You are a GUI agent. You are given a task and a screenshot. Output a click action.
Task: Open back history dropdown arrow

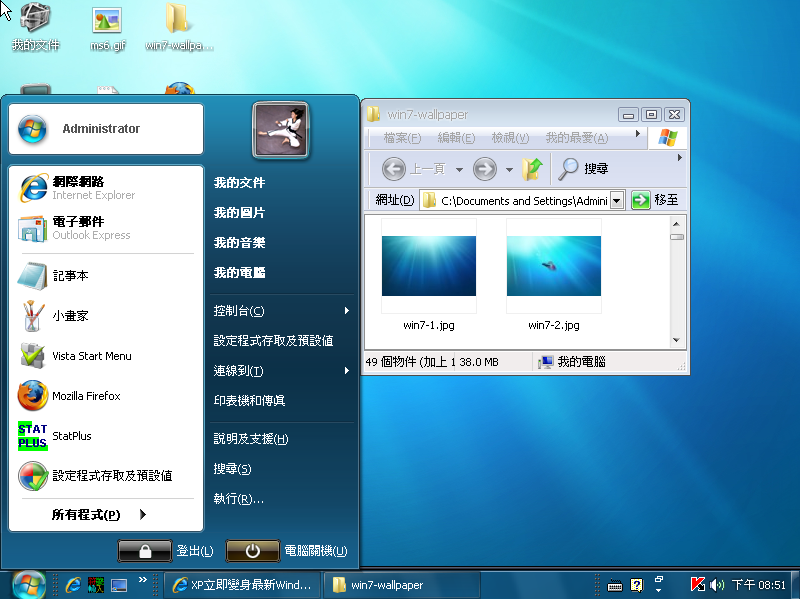(x=459, y=169)
